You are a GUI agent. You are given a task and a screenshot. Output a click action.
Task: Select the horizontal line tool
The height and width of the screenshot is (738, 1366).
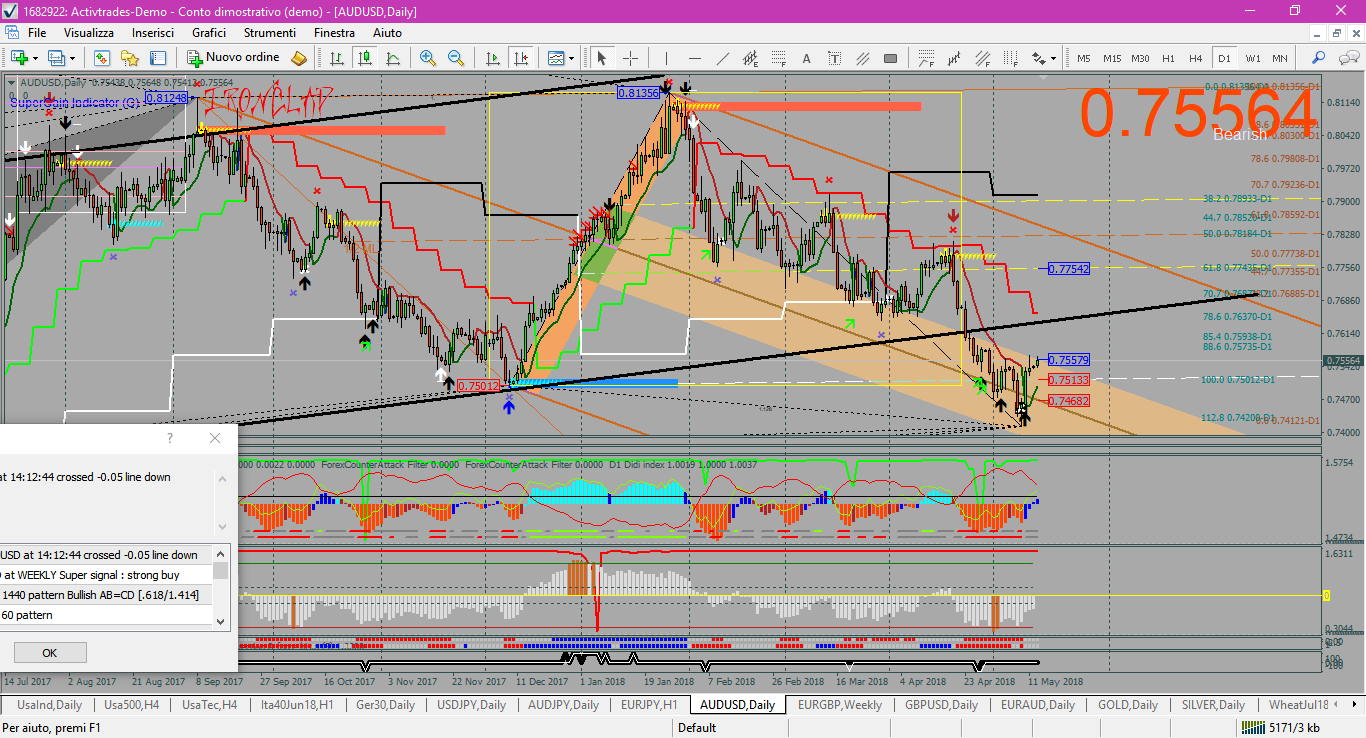coord(695,58)
